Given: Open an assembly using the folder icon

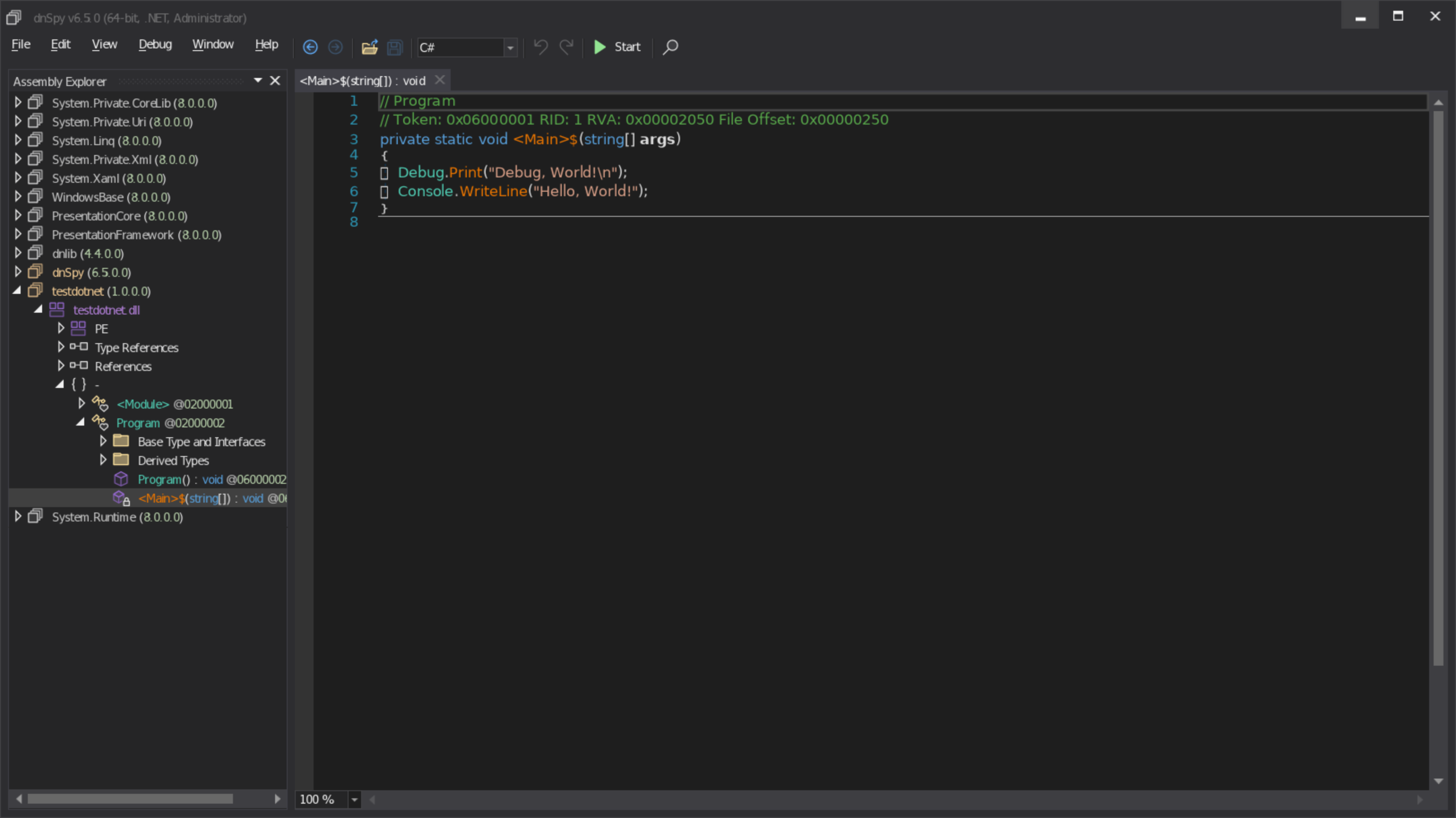Looking at the screenshot, I should (370, 47).
